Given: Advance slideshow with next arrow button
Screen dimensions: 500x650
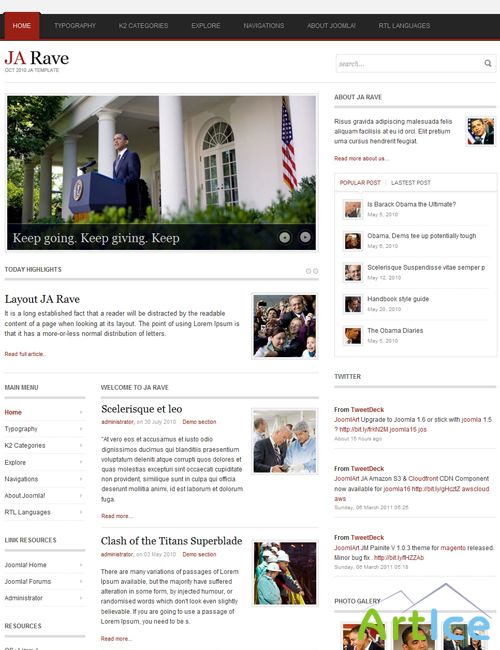Looking at the screenshot, I should [x=305, y=237].
